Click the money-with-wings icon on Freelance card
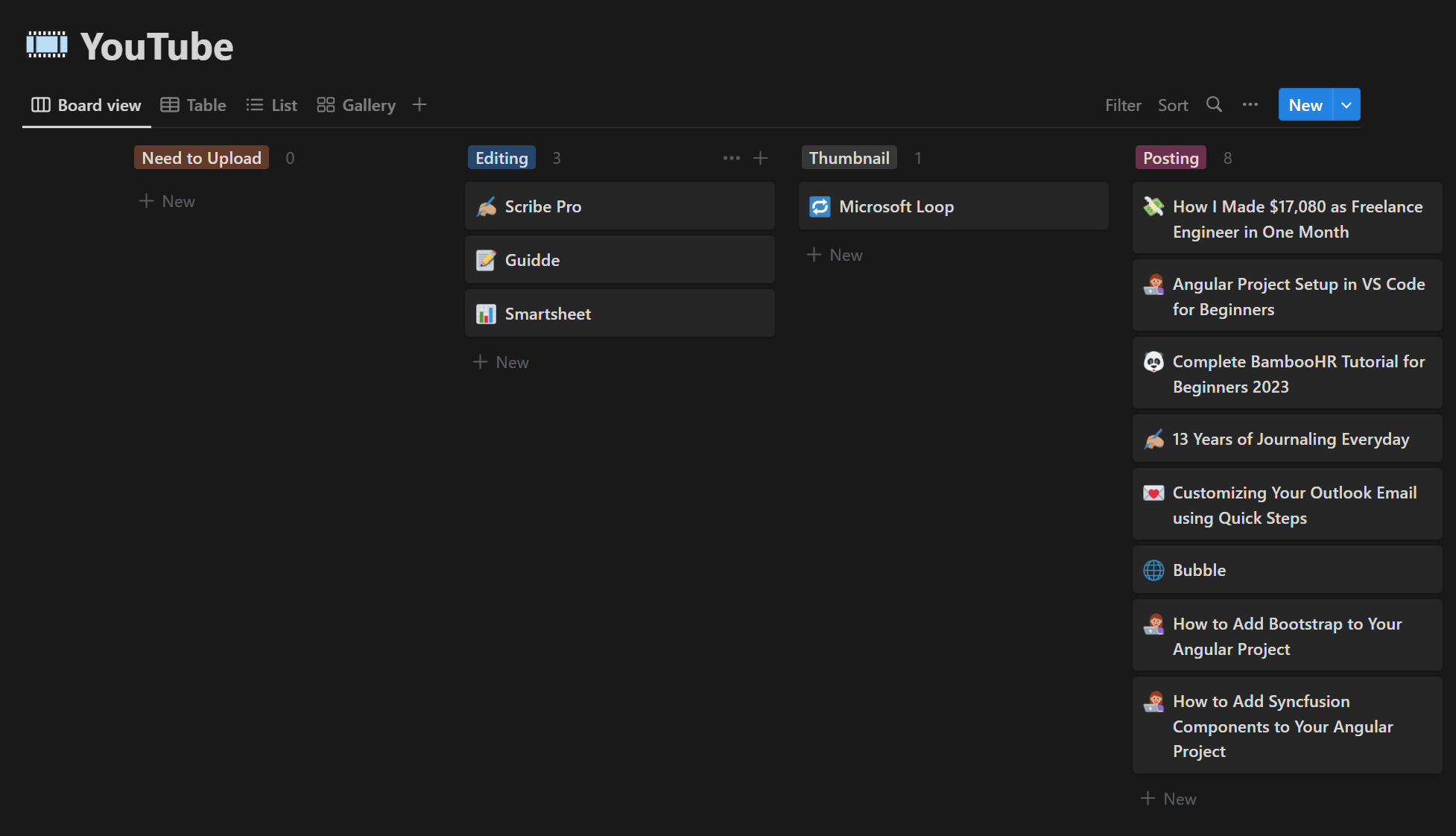The height and width of the screenshot is (836, 1456). point(1153,206)
